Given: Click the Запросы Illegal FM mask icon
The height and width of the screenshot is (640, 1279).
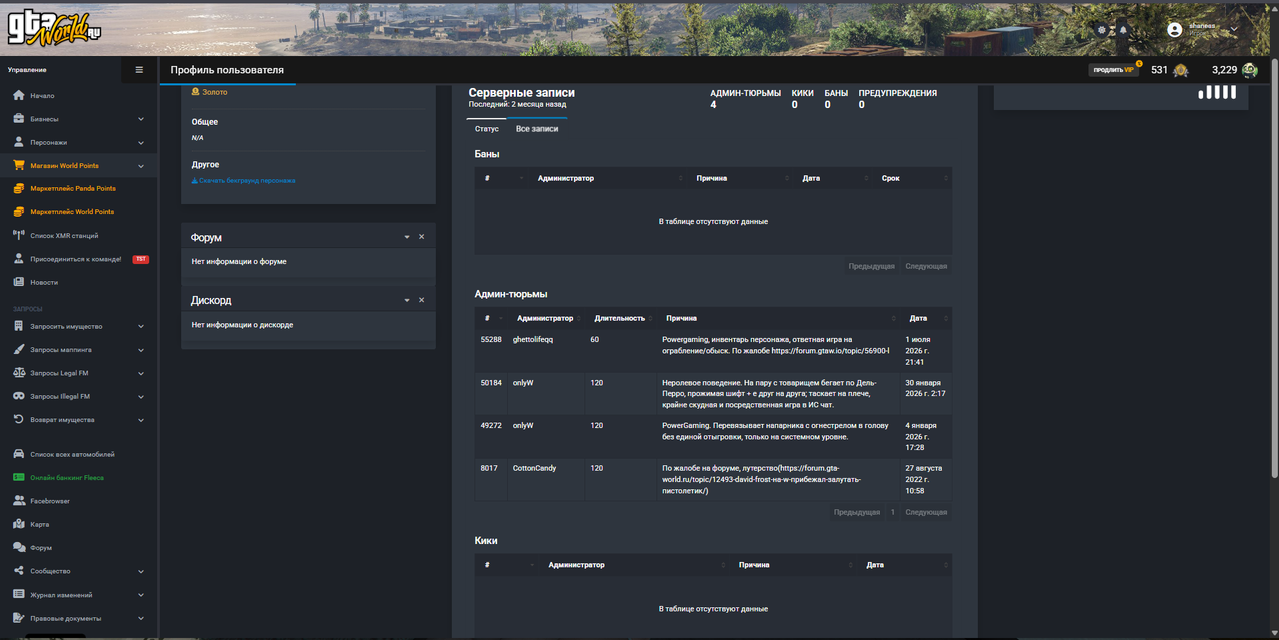Looking at the screenshot, I should coord(18,396).
